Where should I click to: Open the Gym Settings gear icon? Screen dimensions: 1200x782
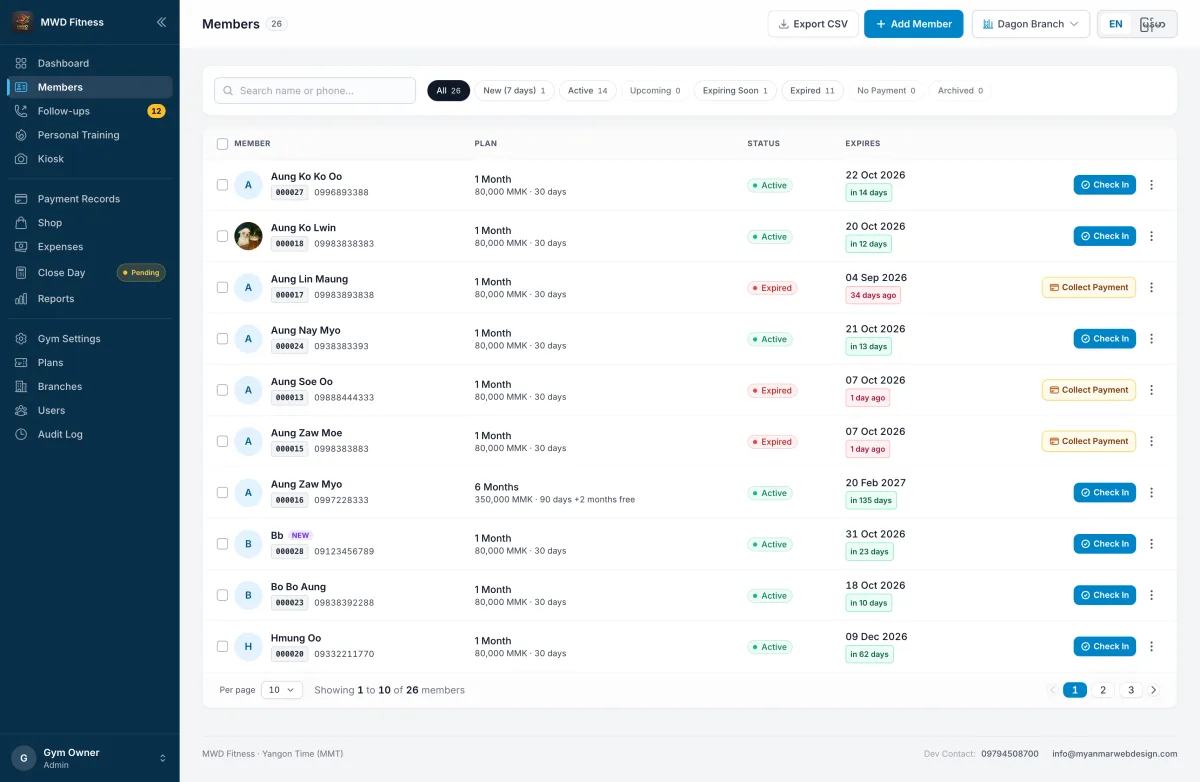(x=21, y=339)
